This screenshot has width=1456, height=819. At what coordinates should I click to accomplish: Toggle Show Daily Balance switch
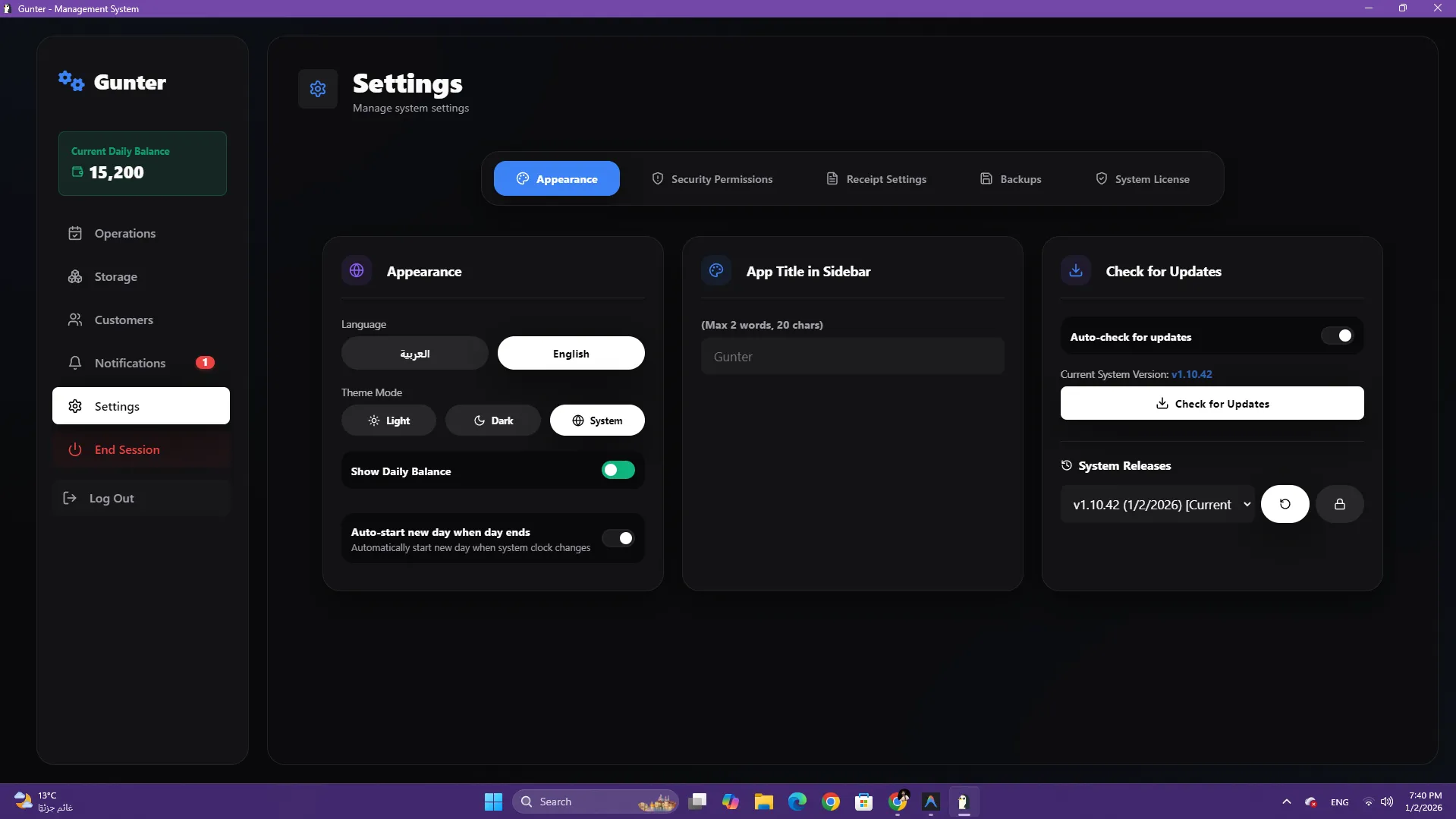coord(618,470)
